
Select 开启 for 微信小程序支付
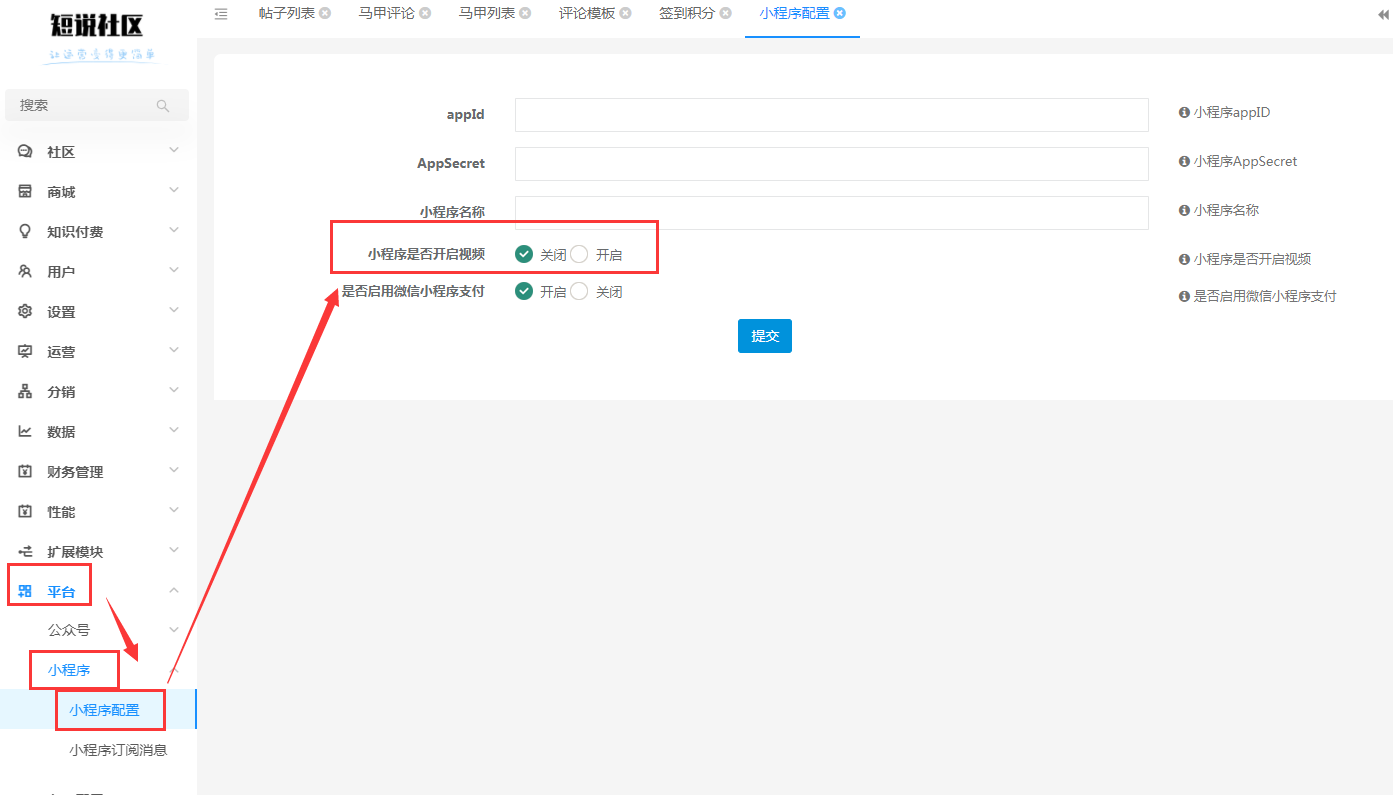524,291
